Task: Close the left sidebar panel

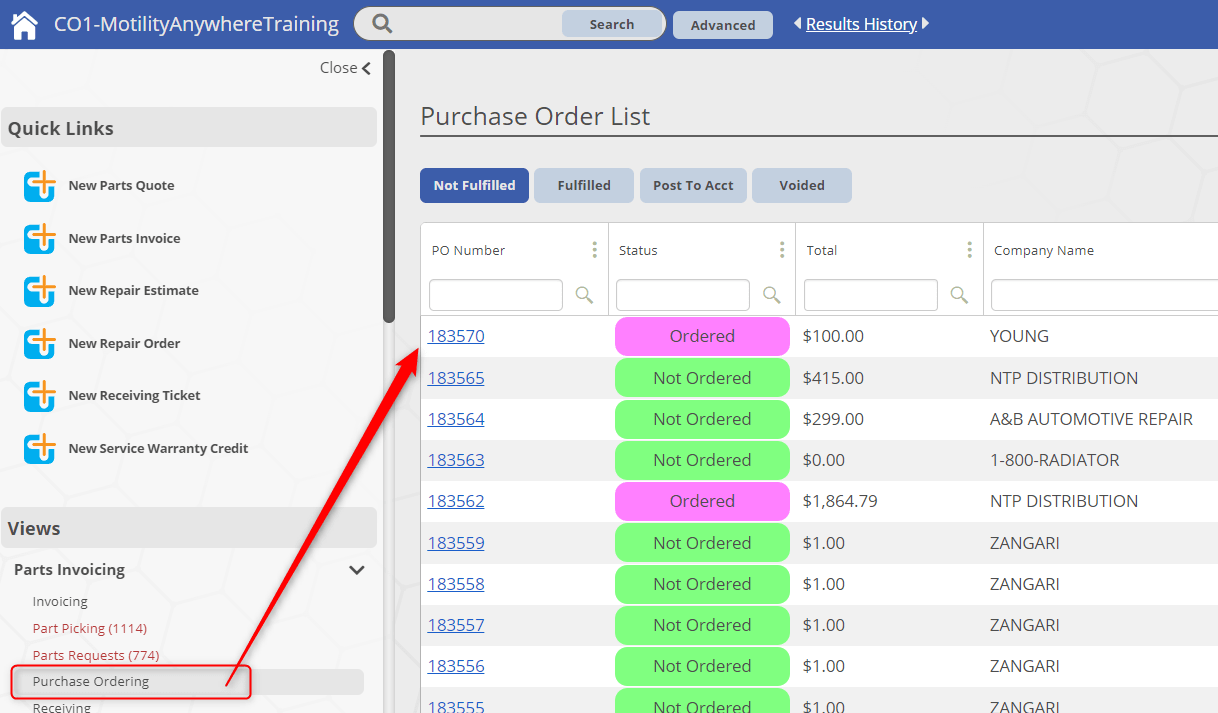Action: click(x=345, y=68)
